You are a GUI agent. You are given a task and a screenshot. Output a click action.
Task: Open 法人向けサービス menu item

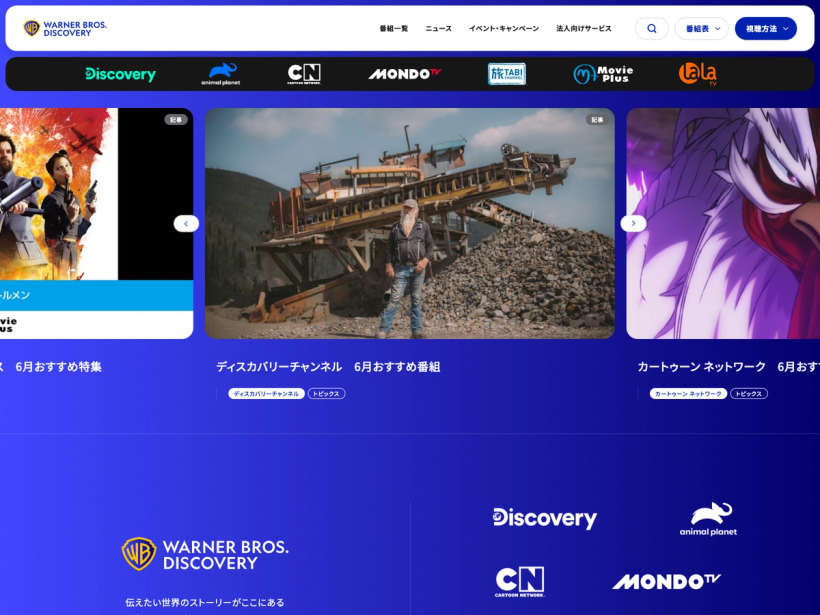click(x=584, y=28)
